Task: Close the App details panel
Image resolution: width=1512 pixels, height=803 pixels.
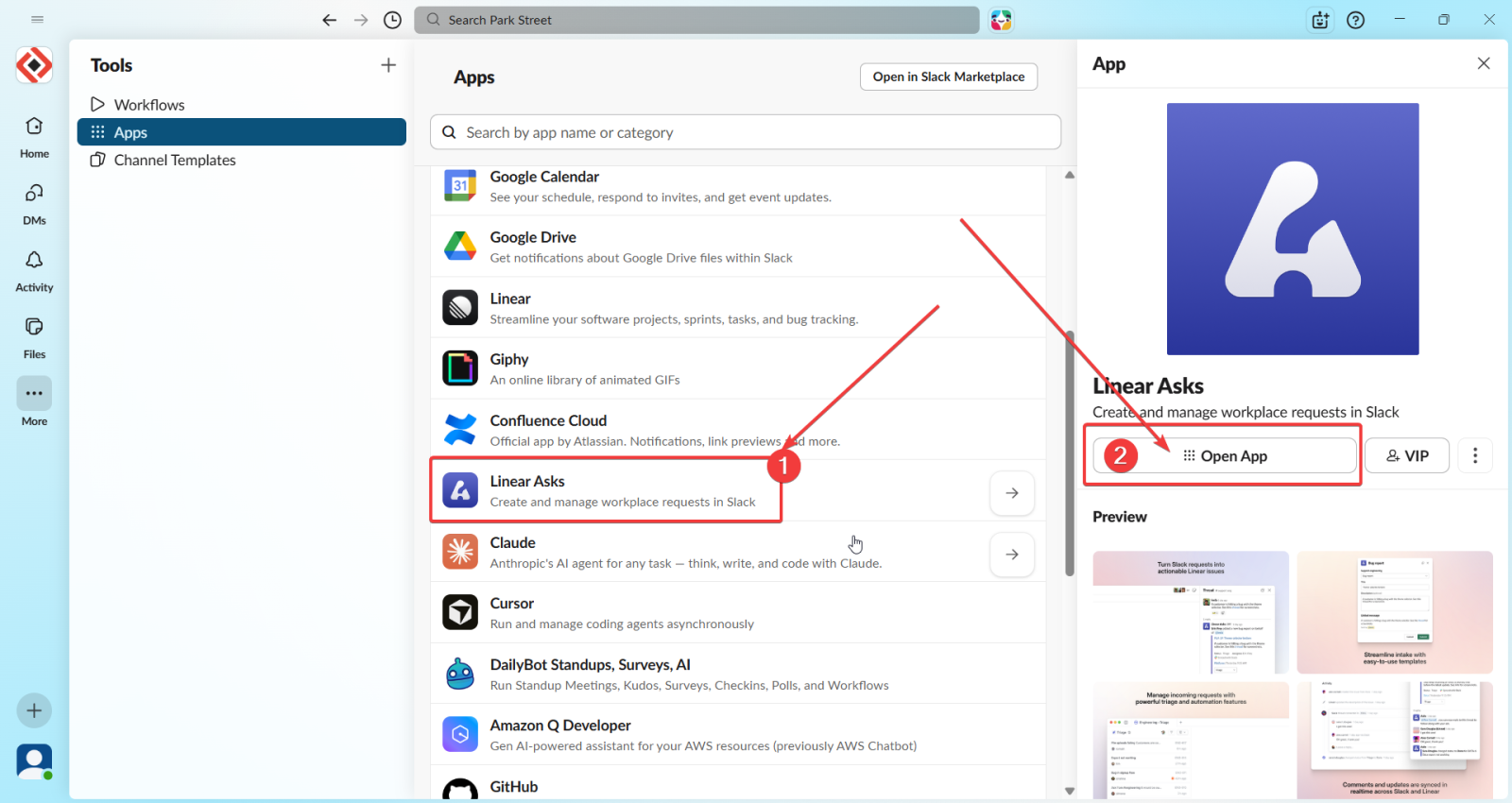Action: click(x=1484, y=63)
